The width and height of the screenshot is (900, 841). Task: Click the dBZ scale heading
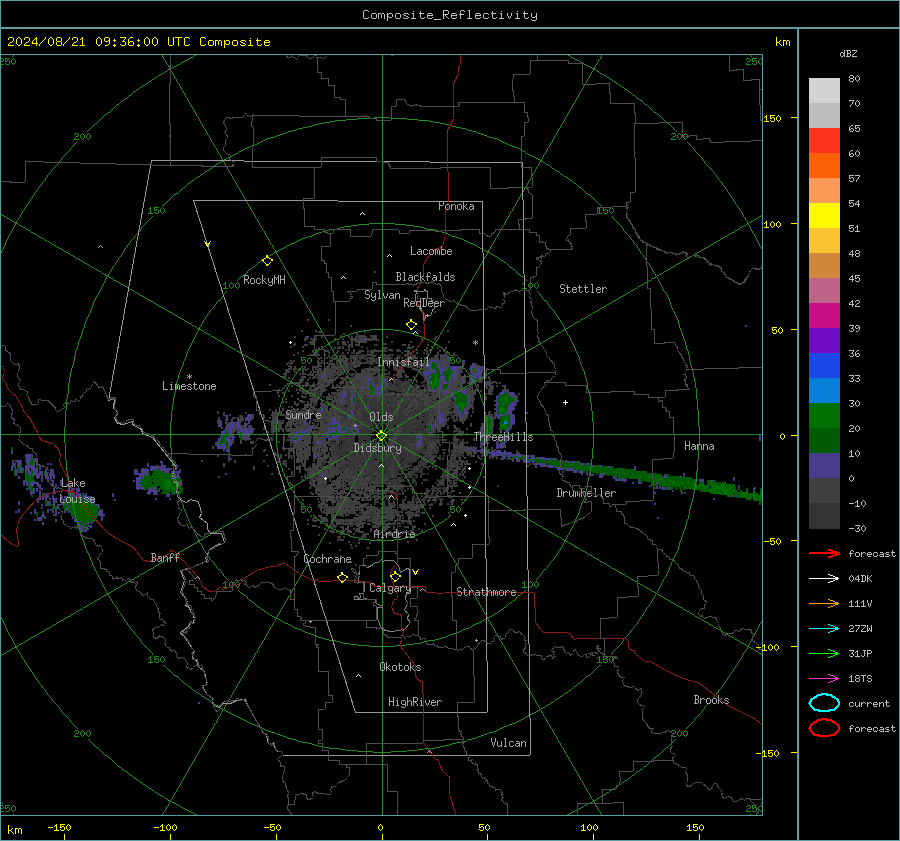pyautogui.click(x=848, y=54)
